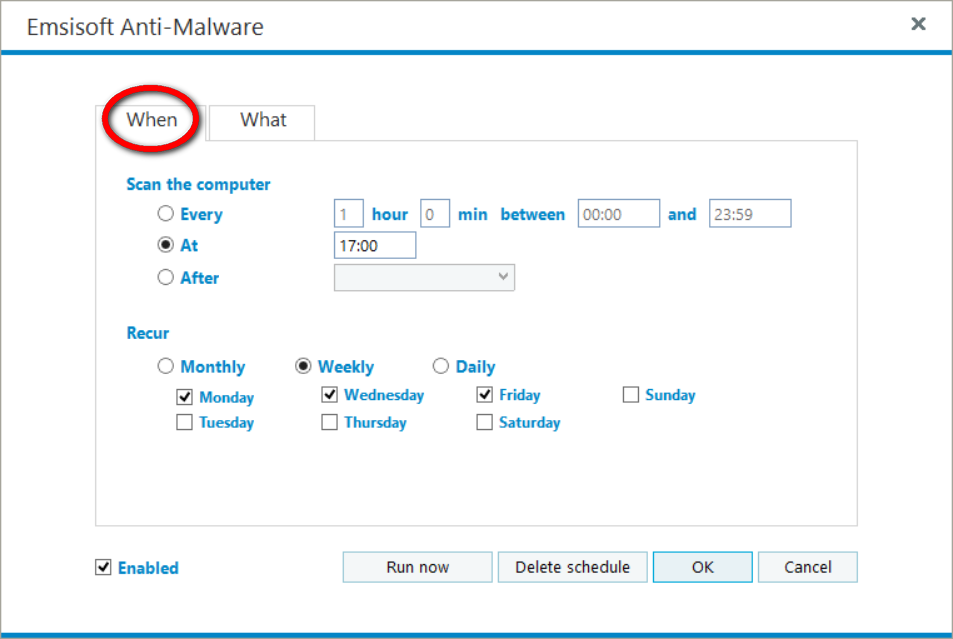
Task: Check the Saturday checkbox
Action: pyautogui.click(x=484, y=422)
